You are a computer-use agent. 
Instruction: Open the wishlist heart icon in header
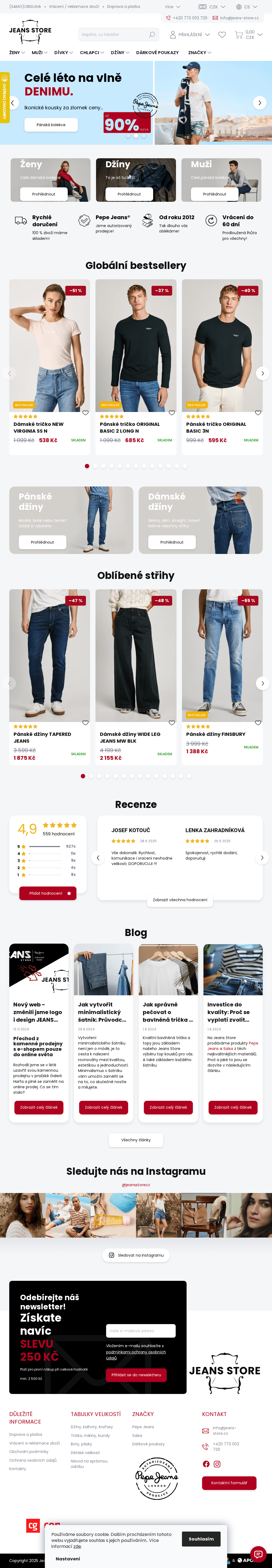point(222,35)
